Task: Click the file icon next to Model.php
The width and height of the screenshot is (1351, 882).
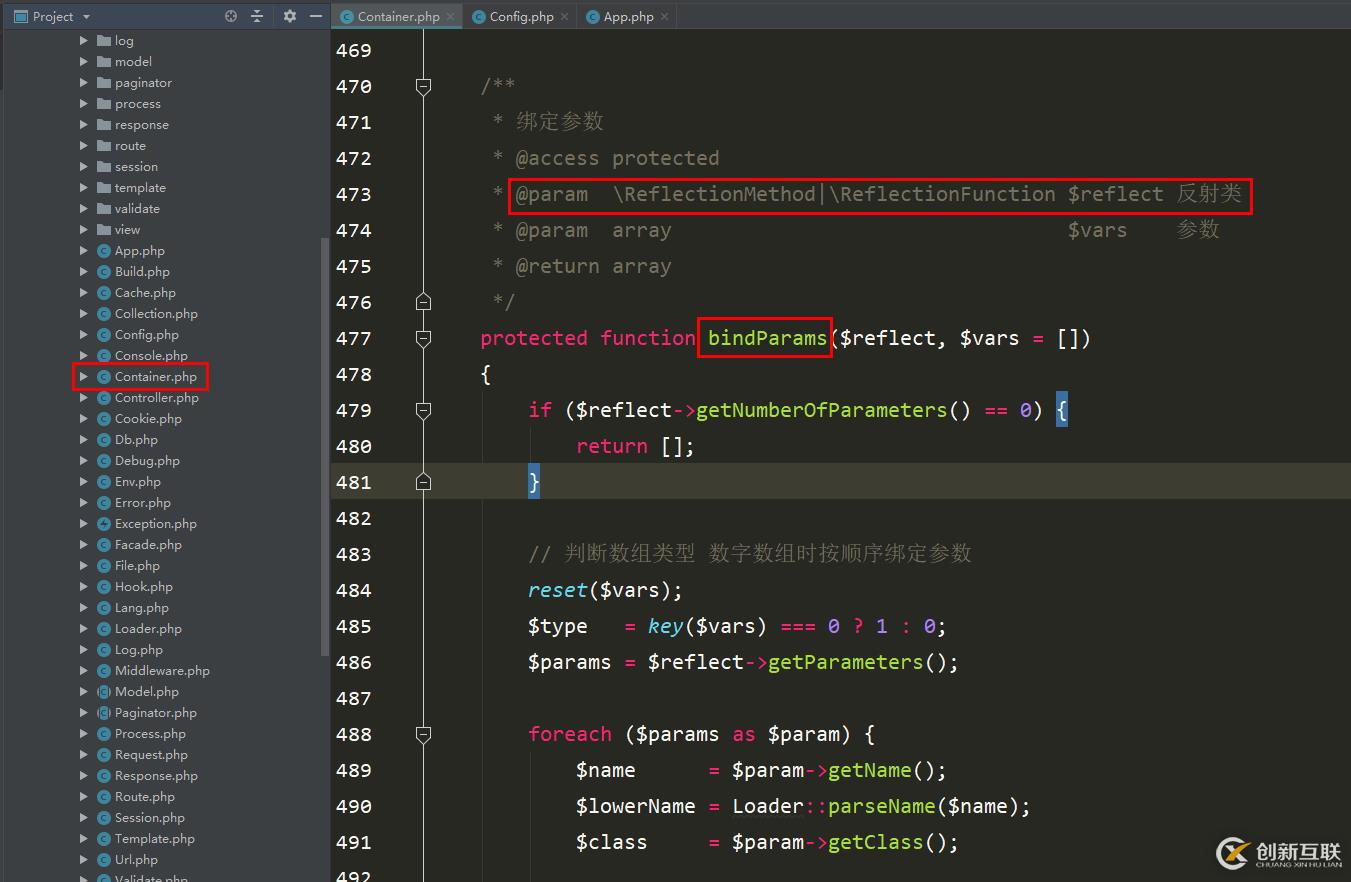Action: [x=103, y=691]
